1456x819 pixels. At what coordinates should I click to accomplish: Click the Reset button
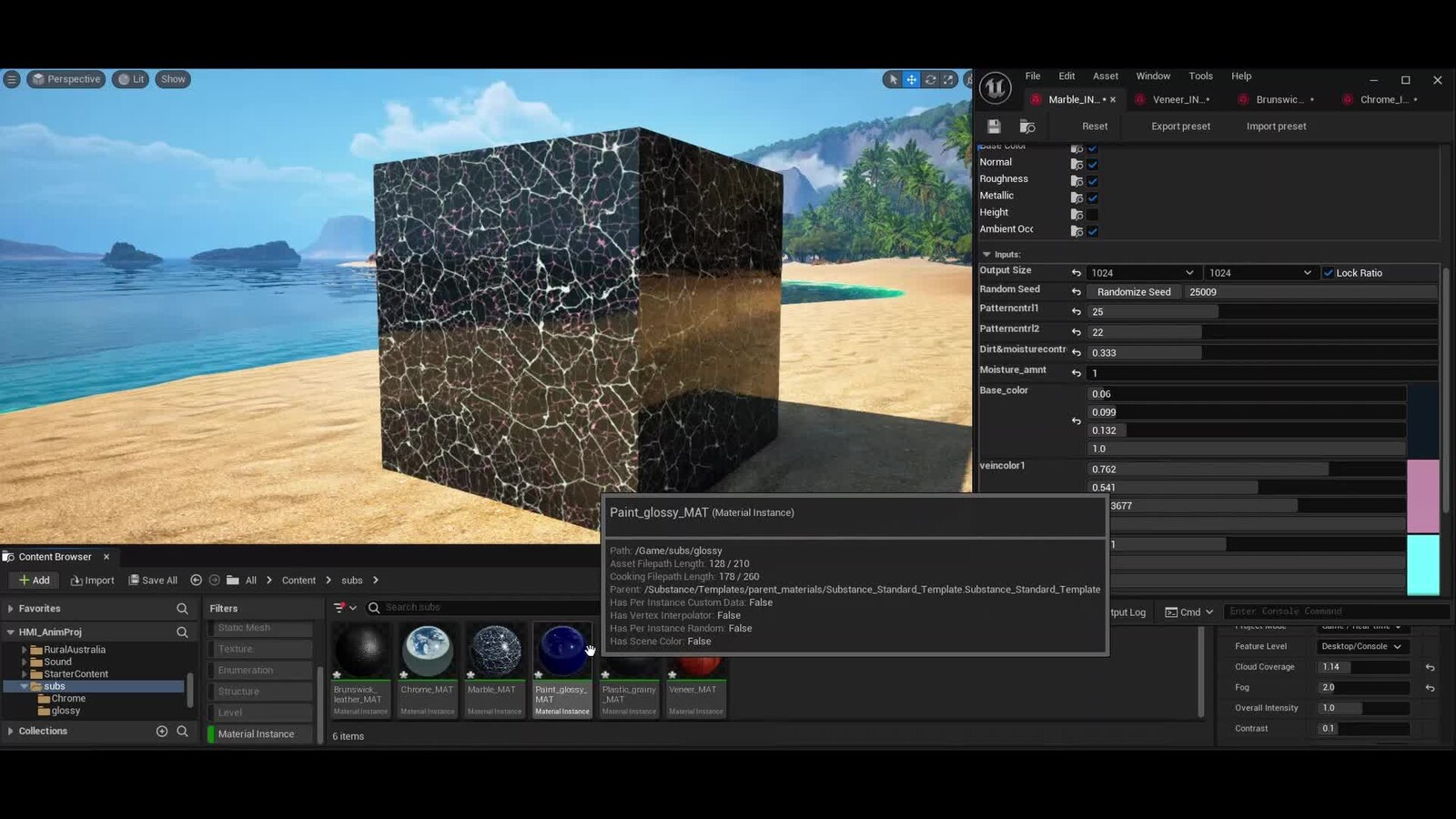coord(1095,126)
